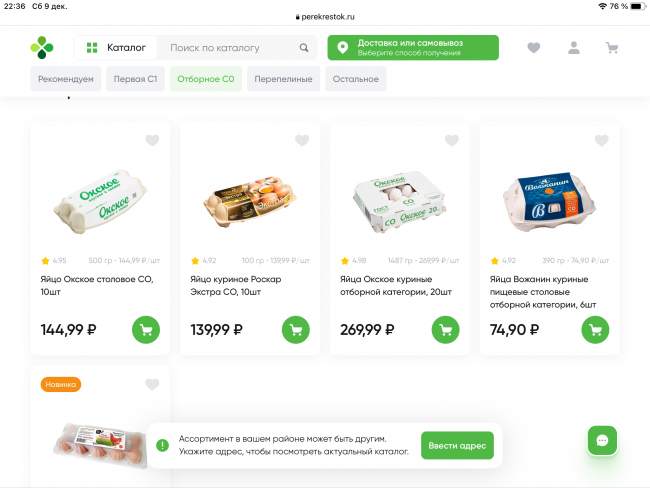Screen dimensions: 650x488
Task: Add Яйцо Окское столовое 10шт to cart
Action: click(x=146, y=330)
